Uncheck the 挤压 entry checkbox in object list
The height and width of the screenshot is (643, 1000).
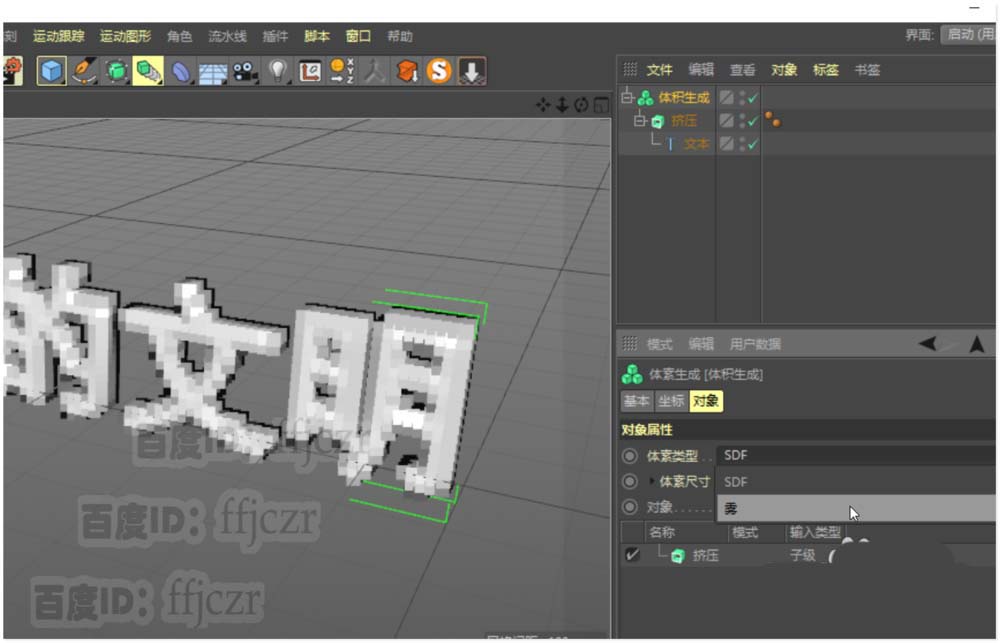pyautogui.click(x=632, y=556)
